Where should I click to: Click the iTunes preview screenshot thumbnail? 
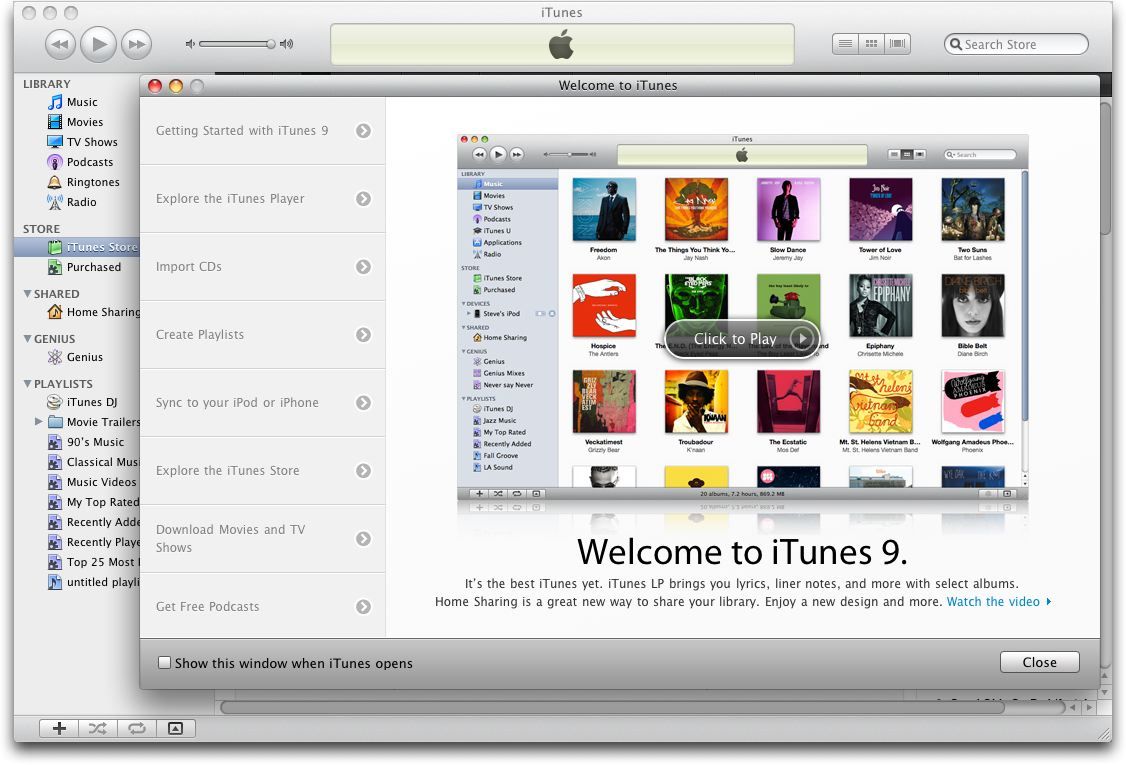pyautogui.click(x=743, y=317)
